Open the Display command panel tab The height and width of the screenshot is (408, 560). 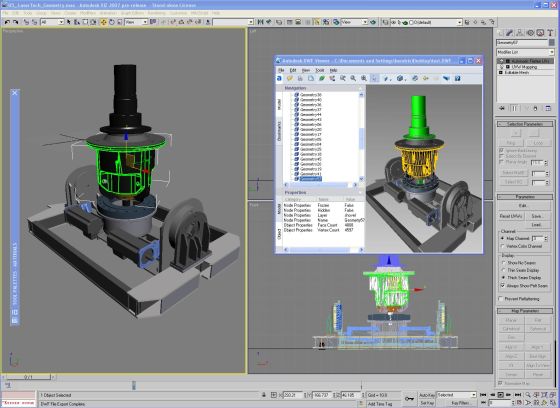540,33
